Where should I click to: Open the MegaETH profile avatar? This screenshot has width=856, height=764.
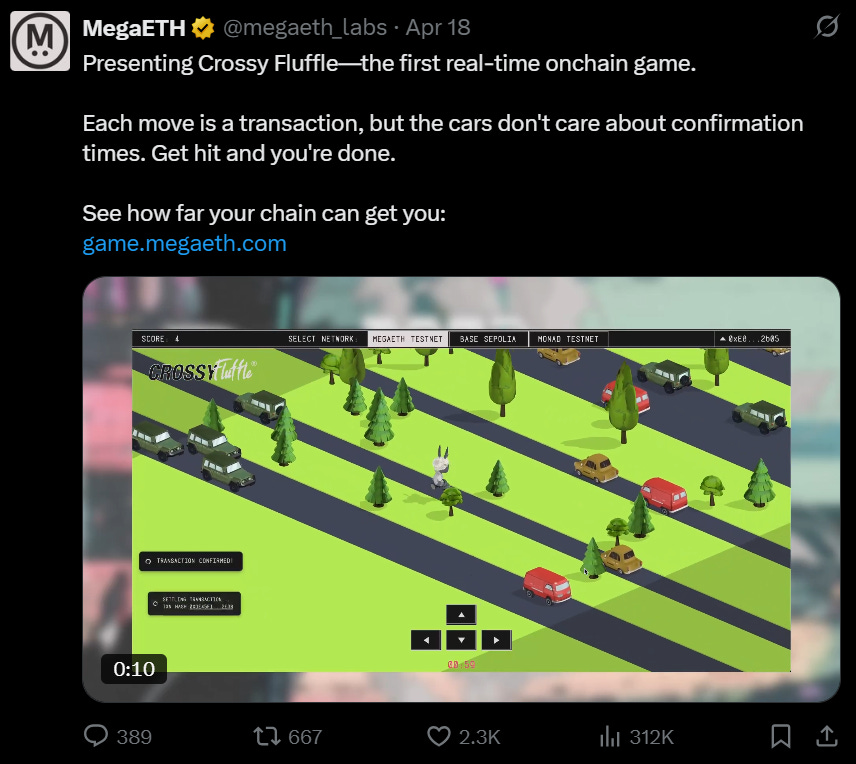pos(40,41)
